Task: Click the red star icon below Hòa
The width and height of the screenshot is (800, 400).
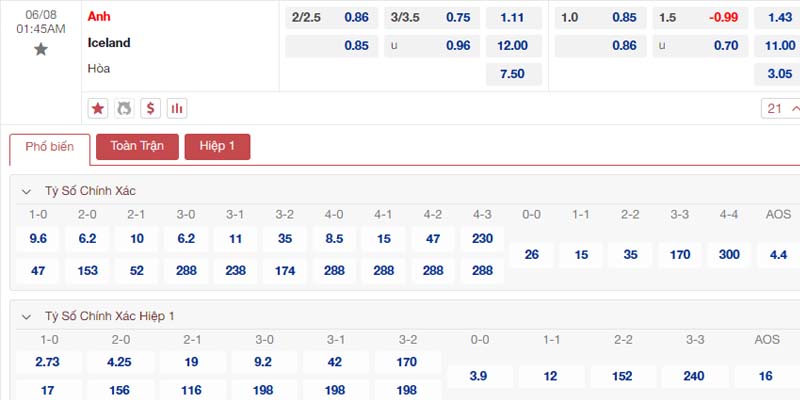Action: coord(97,108)
